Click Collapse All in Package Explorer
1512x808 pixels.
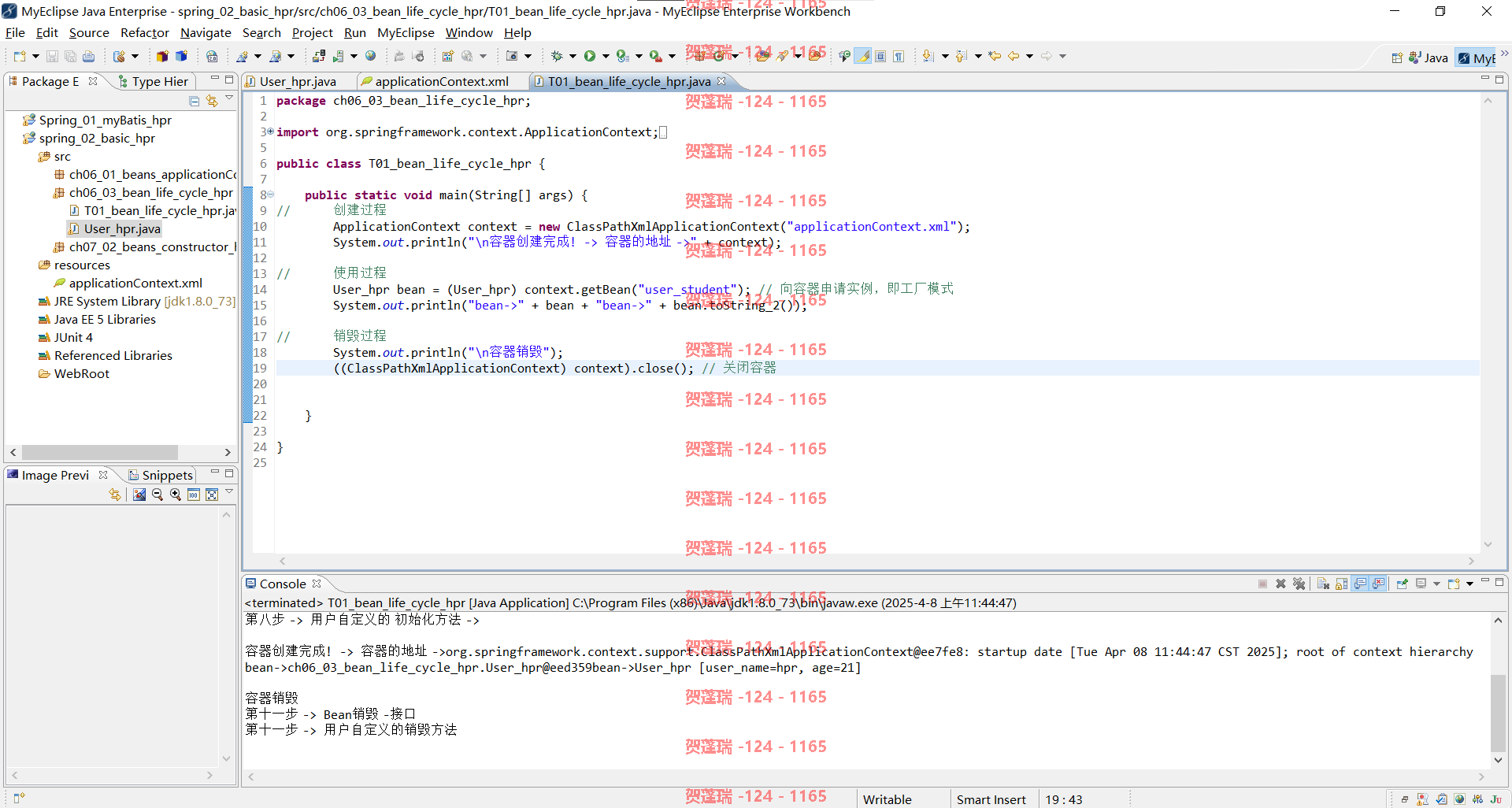[x=195, y=101]
